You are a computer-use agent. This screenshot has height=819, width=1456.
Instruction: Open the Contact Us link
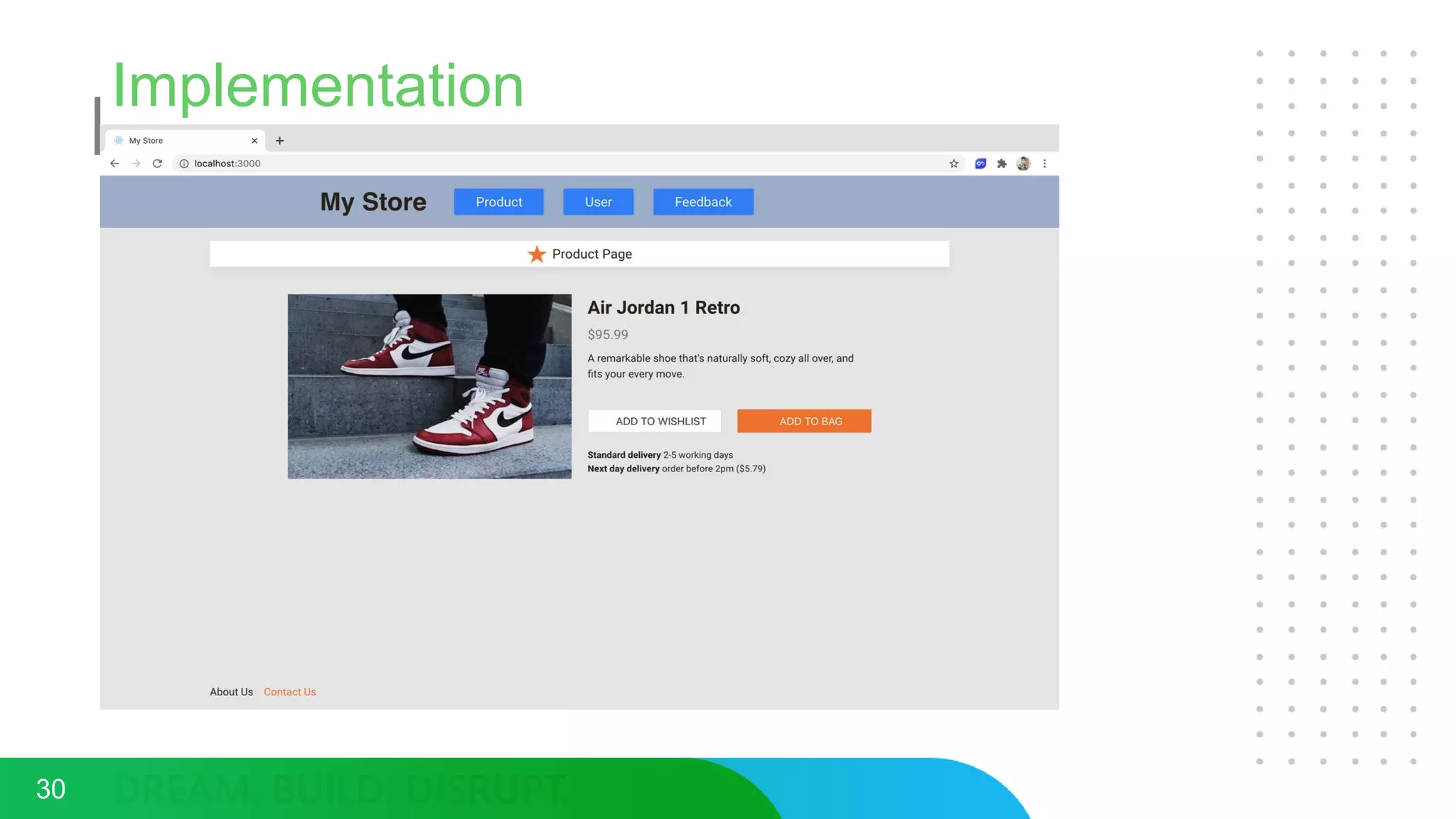point(289,692)
